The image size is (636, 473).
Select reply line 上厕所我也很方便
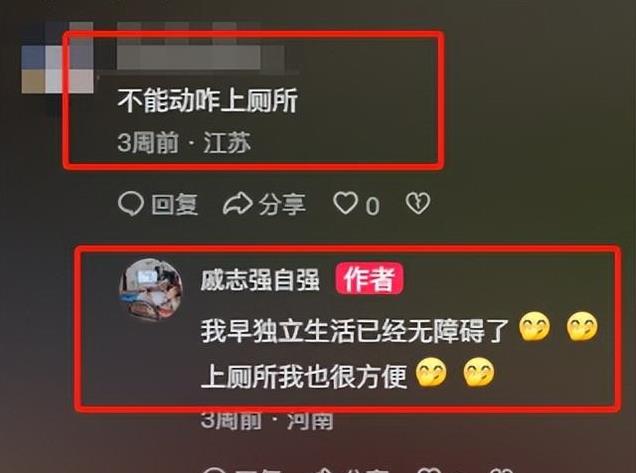(304, 376)
